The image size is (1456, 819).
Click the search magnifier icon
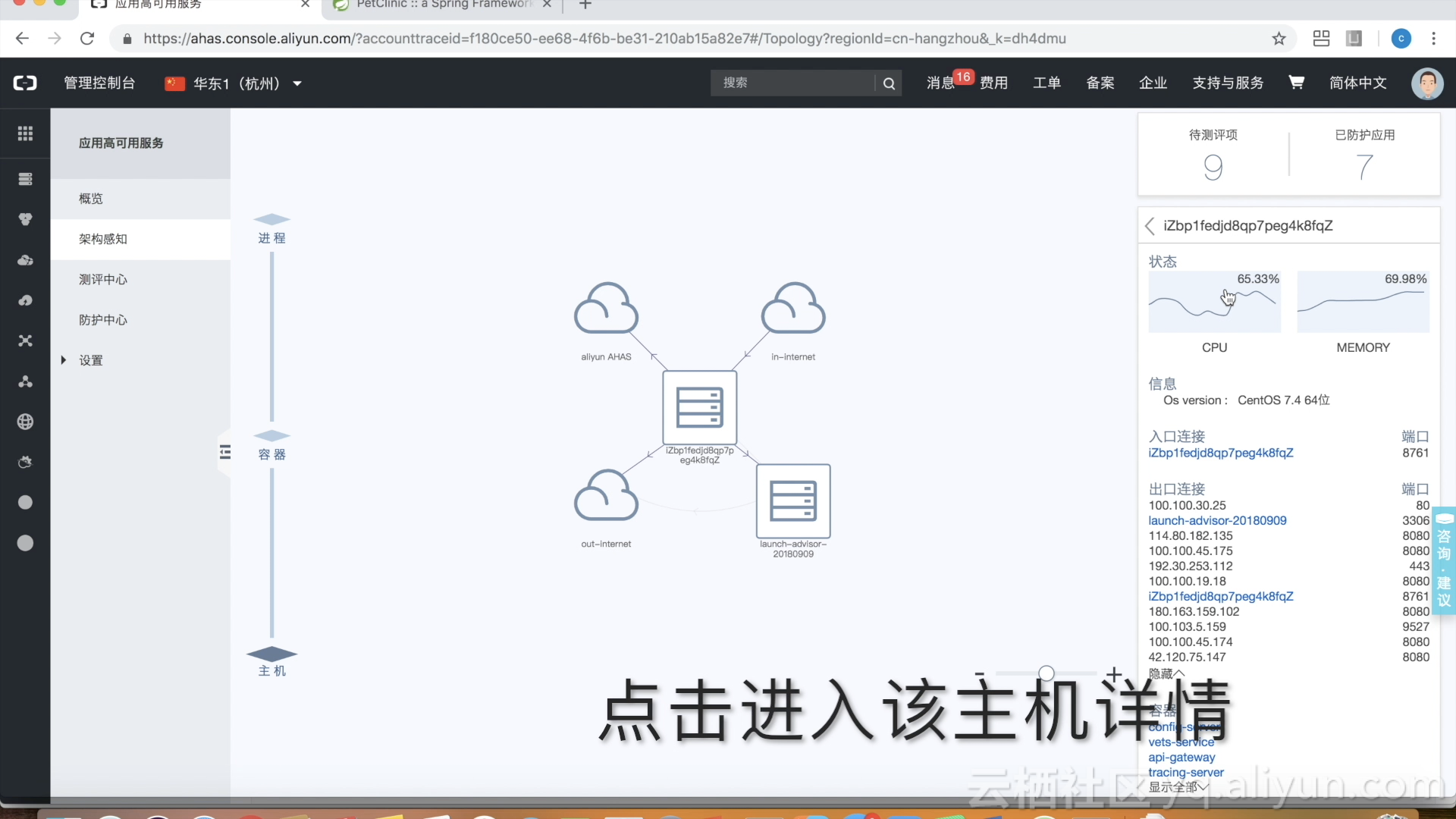[x=889, y=83]
